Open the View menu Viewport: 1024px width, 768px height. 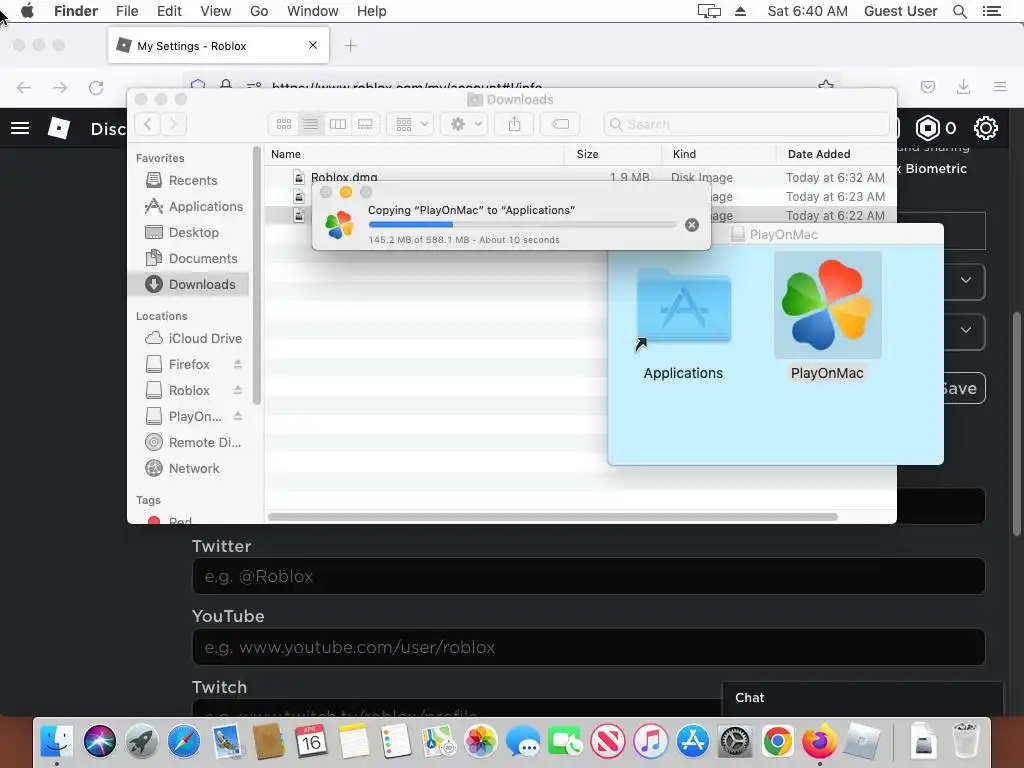(216, 11)
